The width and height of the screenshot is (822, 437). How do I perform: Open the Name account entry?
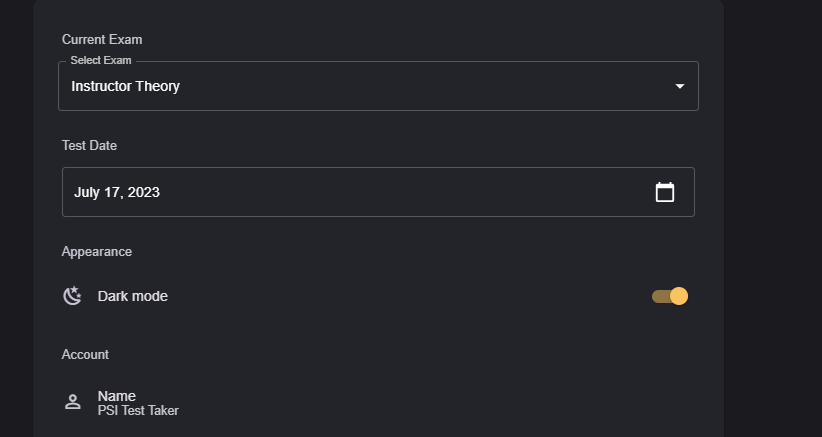[117, 396]
